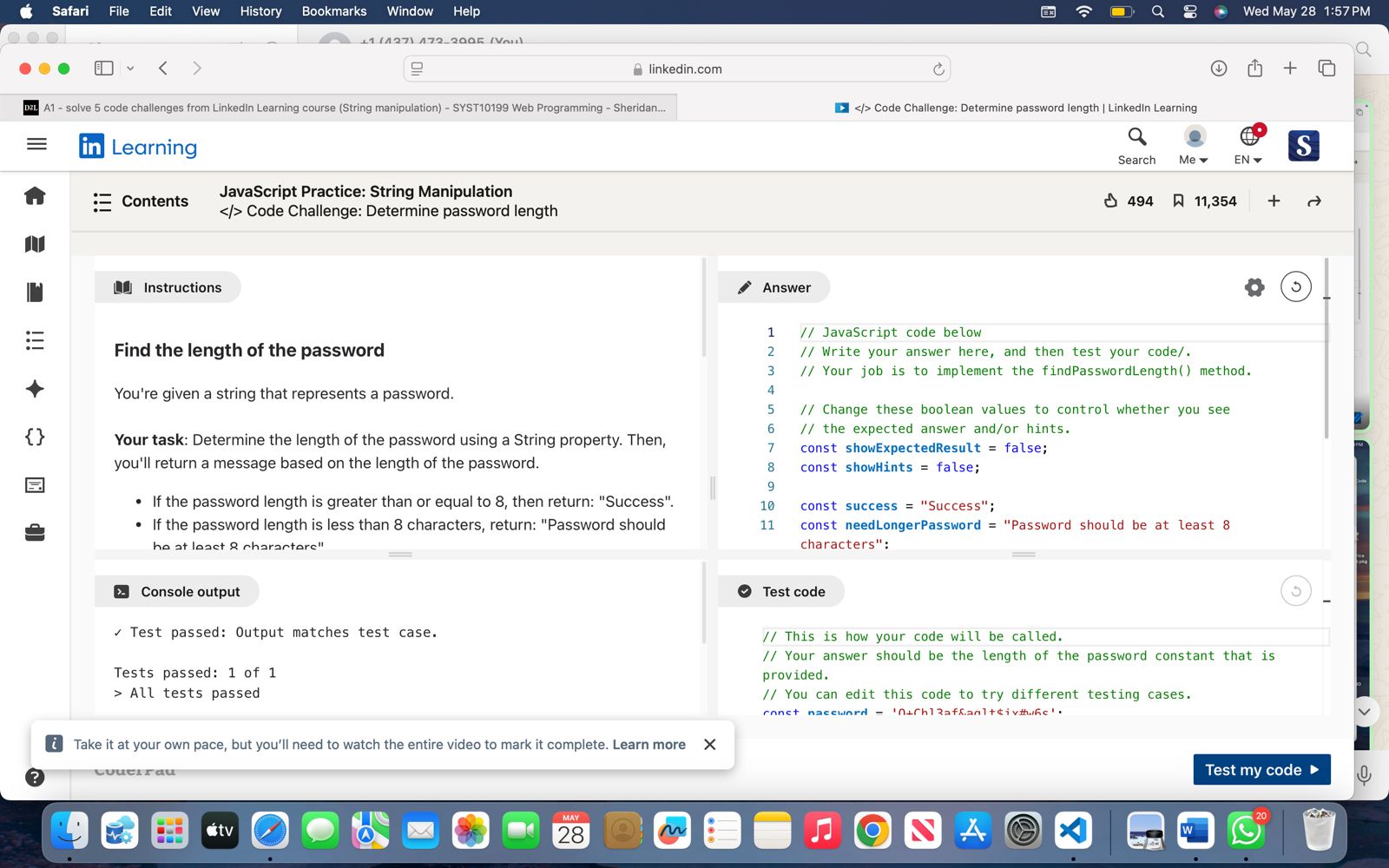Share the course with the arrow icon
This screenshot has width=1389, height=868.
1314,201
